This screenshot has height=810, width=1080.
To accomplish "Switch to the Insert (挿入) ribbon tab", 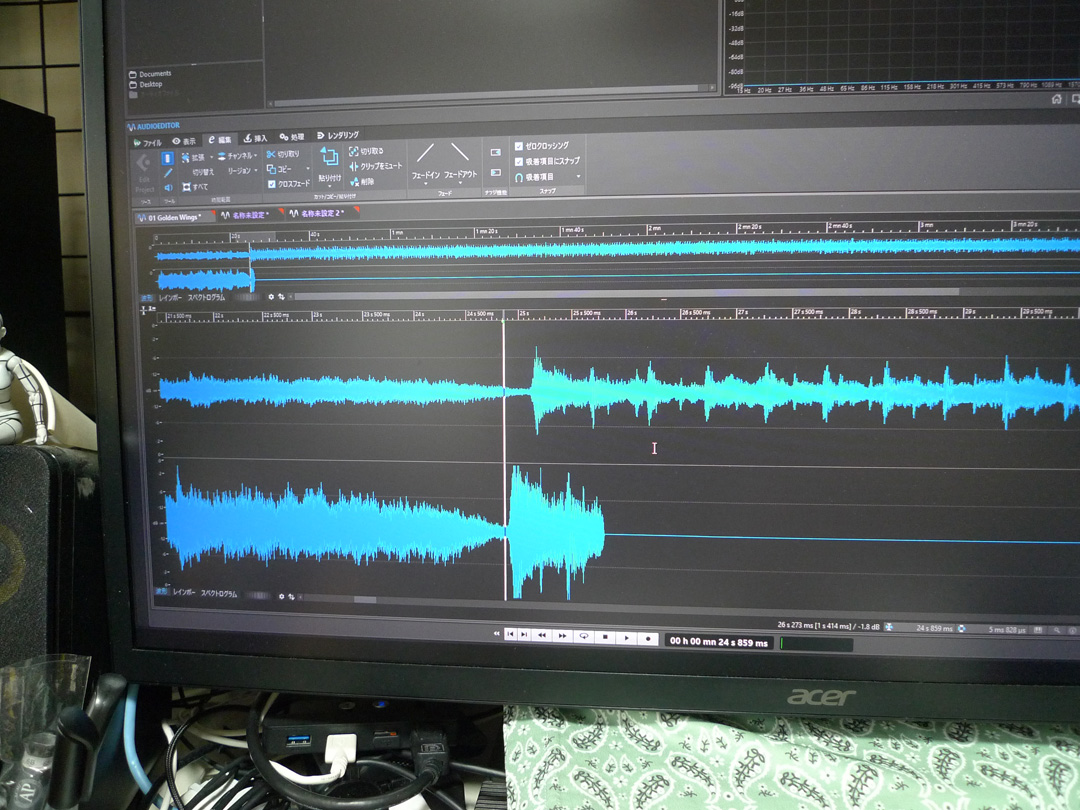I will coord(255,139).
